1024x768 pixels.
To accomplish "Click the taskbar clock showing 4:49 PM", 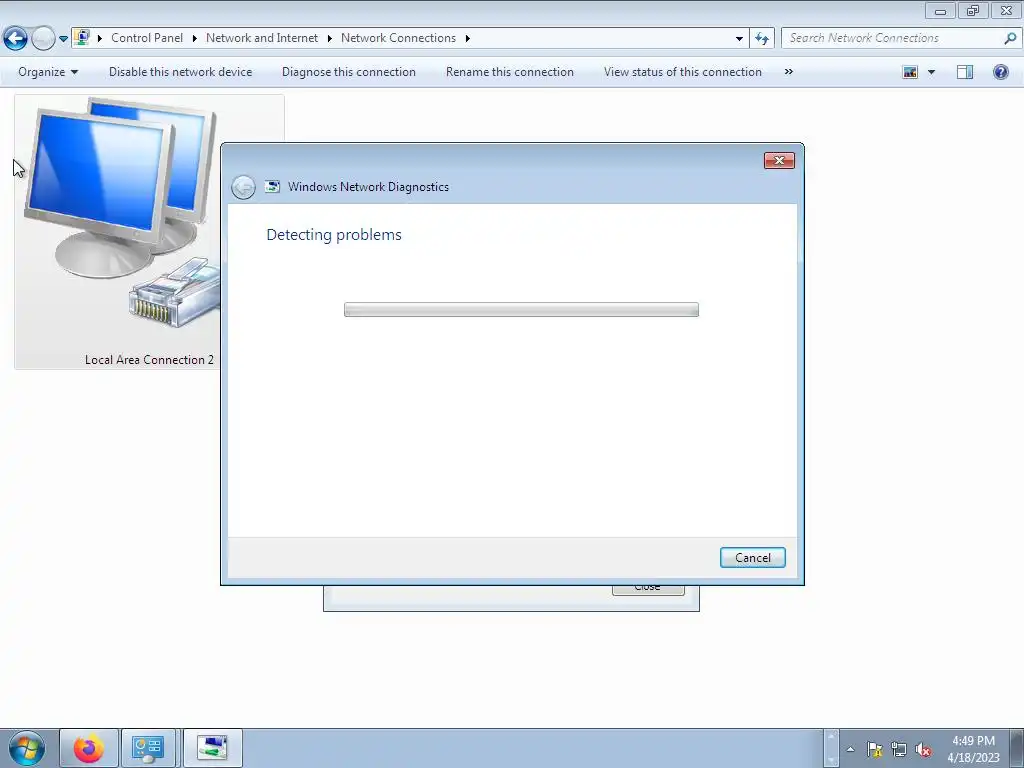I will (x=973, y=748).
